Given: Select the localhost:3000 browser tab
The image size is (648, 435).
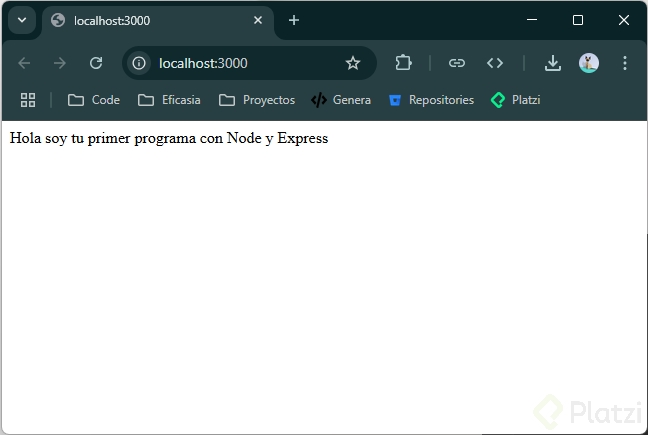Looking at the screenshot, I should click(x=157, y=21).
